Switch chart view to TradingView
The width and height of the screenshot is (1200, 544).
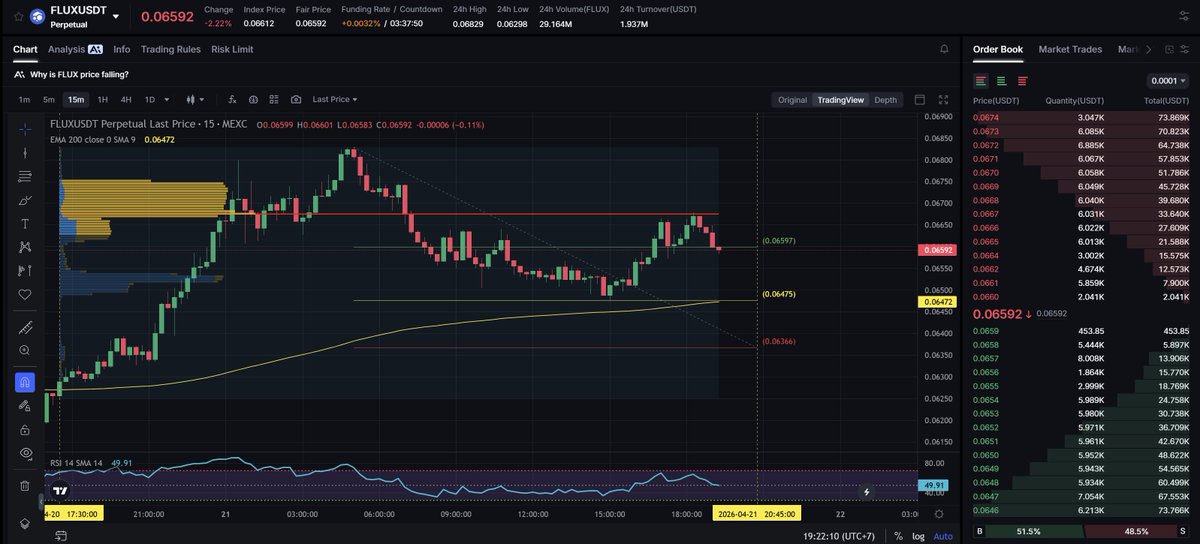[x=839, y=100]
